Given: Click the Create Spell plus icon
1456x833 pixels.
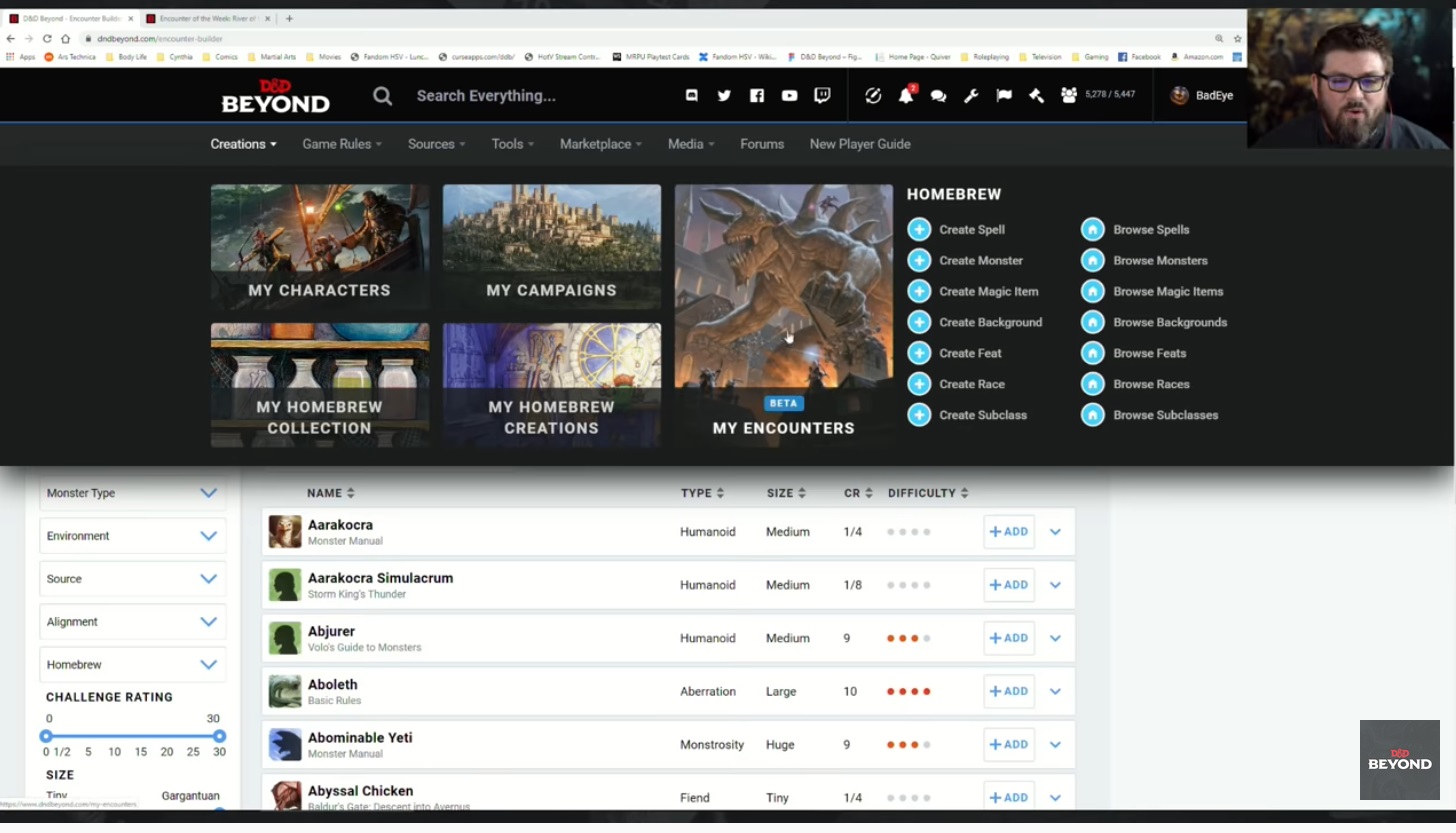Looking at the screenshot, I should tap(919, 229).
